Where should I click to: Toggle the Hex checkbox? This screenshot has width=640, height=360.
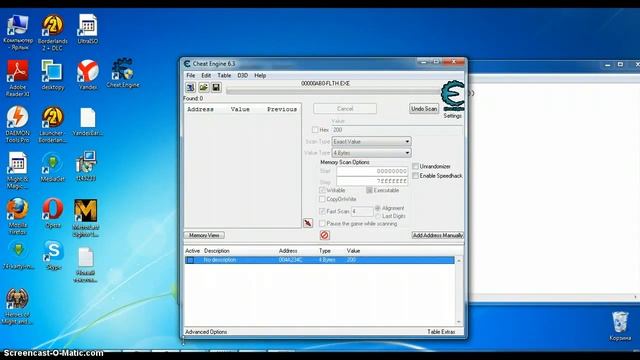click(315, 130)
